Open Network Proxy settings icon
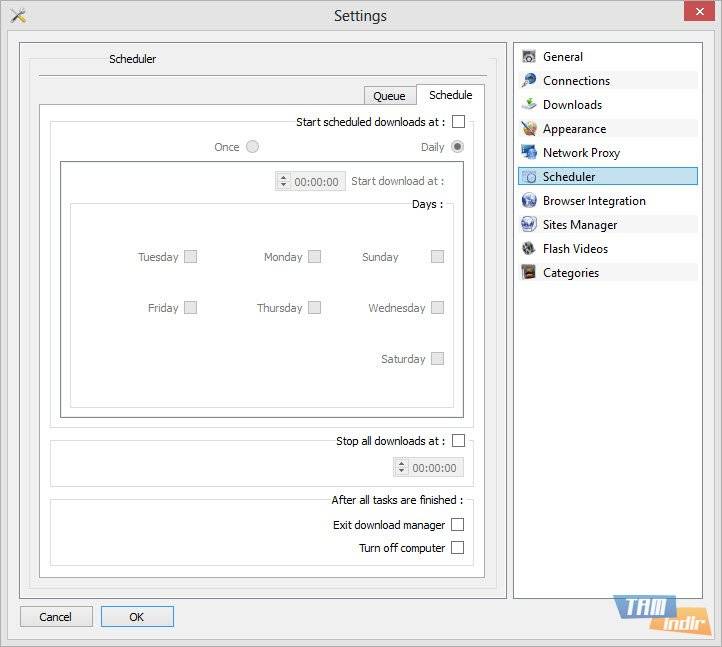722x647 pixels. (x=529, y=153)
